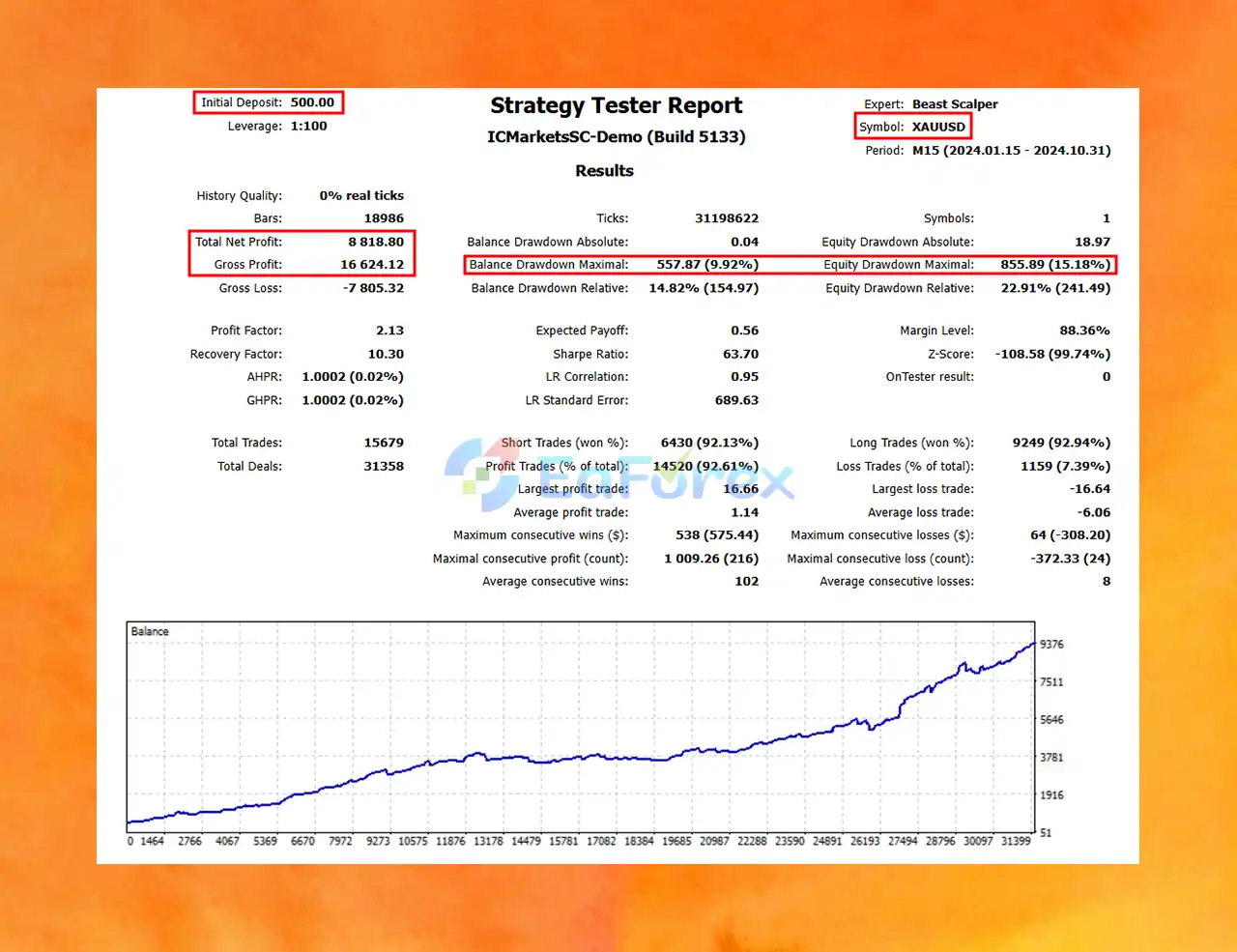Click Sharpe Ratio value 63.70
This screenshot has width=1237, height=952.
[x=740, y=354]
